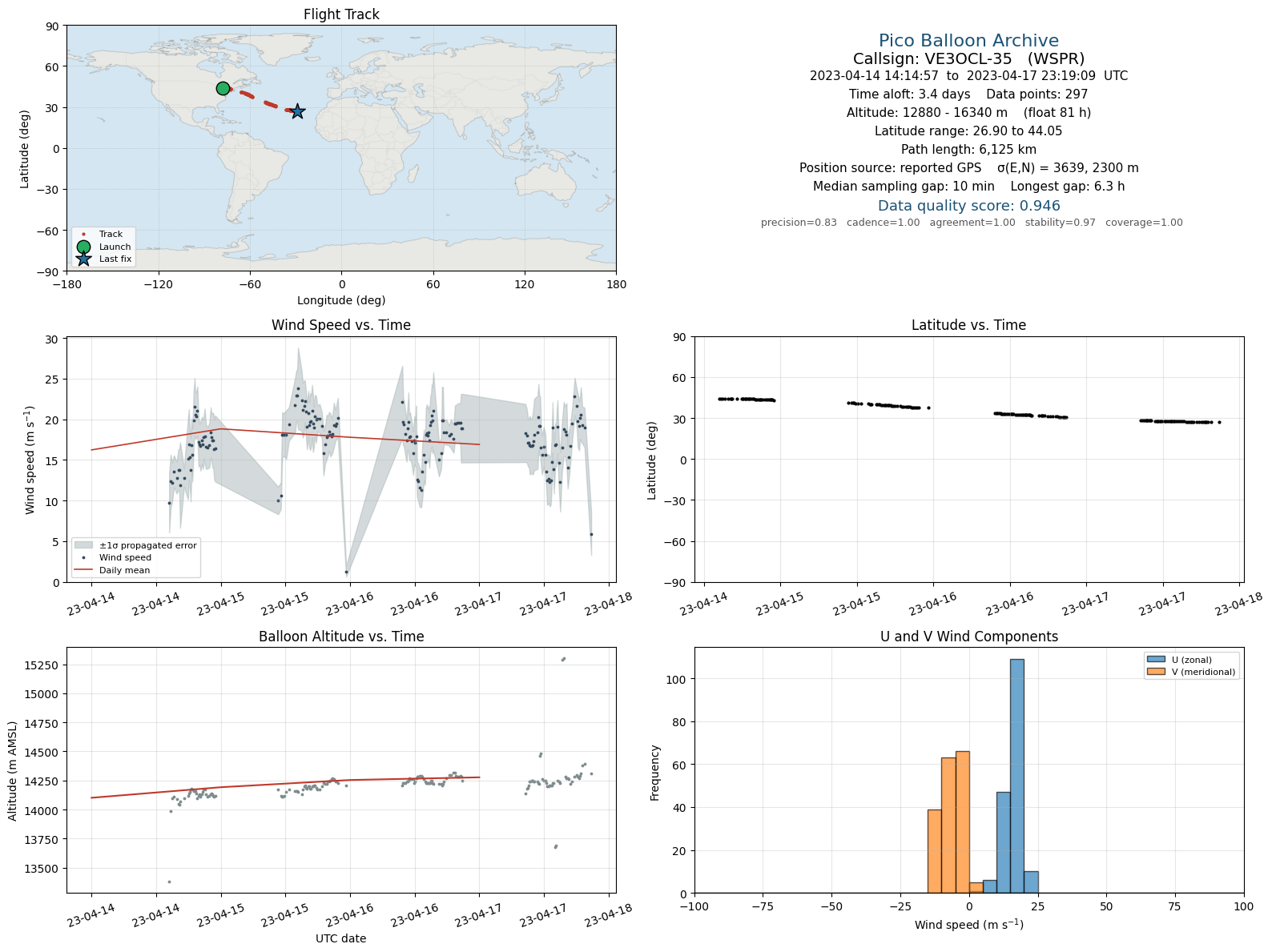
Task: Click the tallest orange V histogram bar
Action: 963,822
